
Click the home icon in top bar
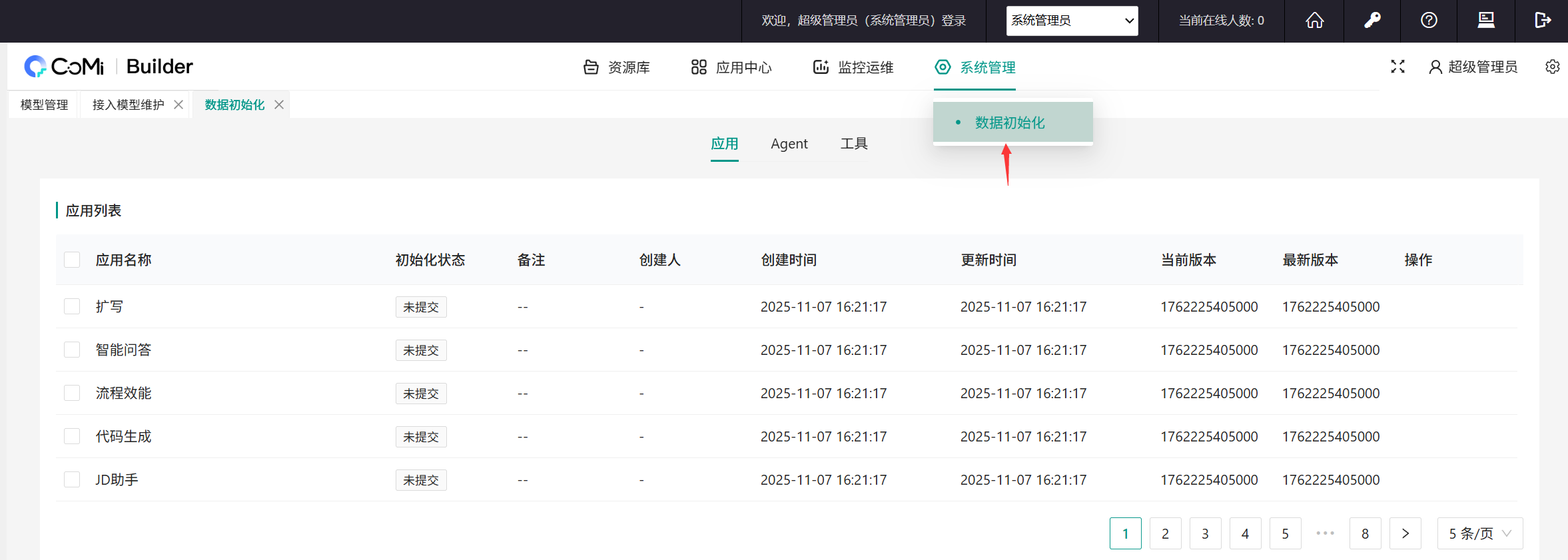(x=1314, y=21)
